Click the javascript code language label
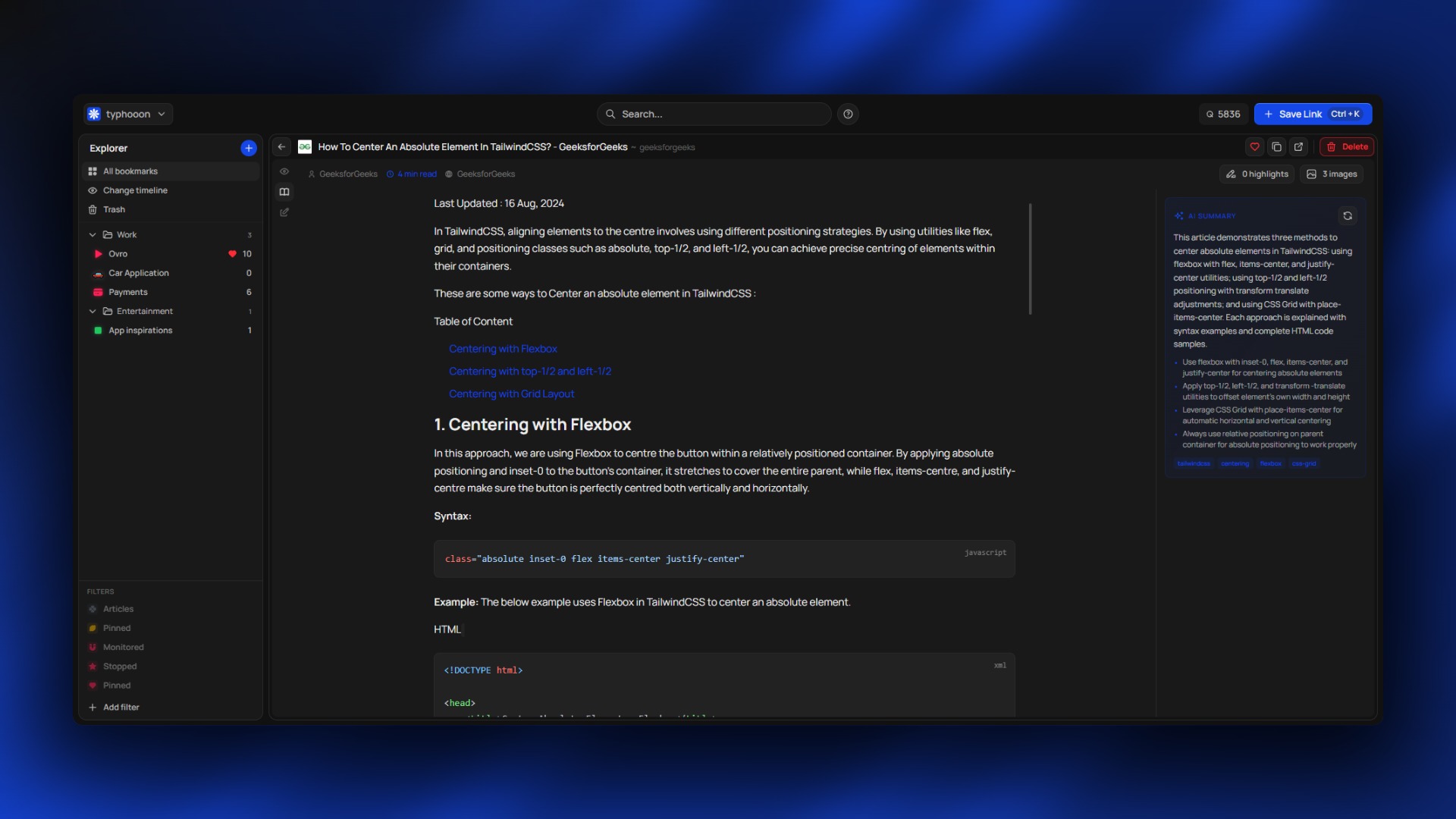 pos(985,553)
